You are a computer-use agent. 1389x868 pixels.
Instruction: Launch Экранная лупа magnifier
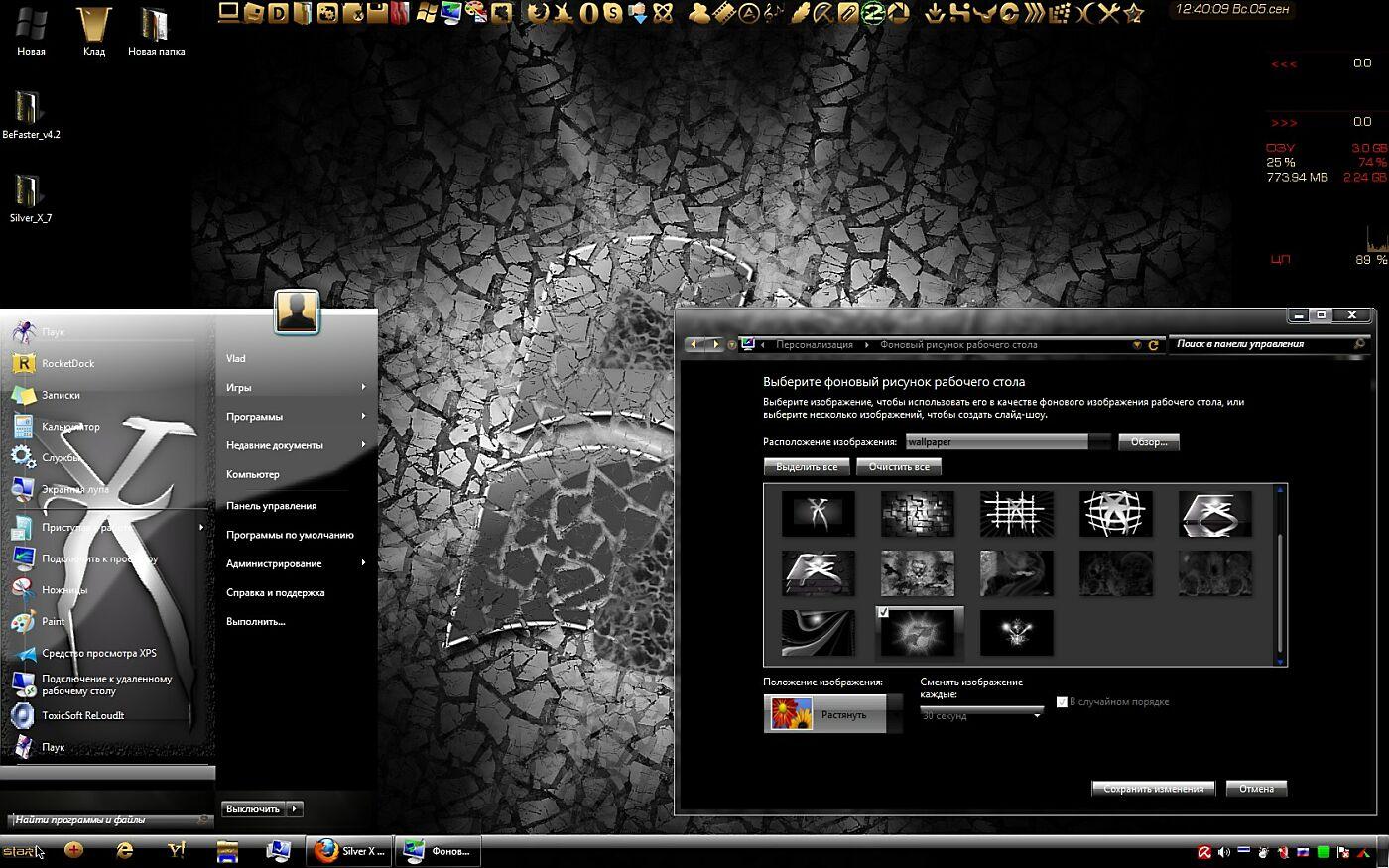pos(107,489)
